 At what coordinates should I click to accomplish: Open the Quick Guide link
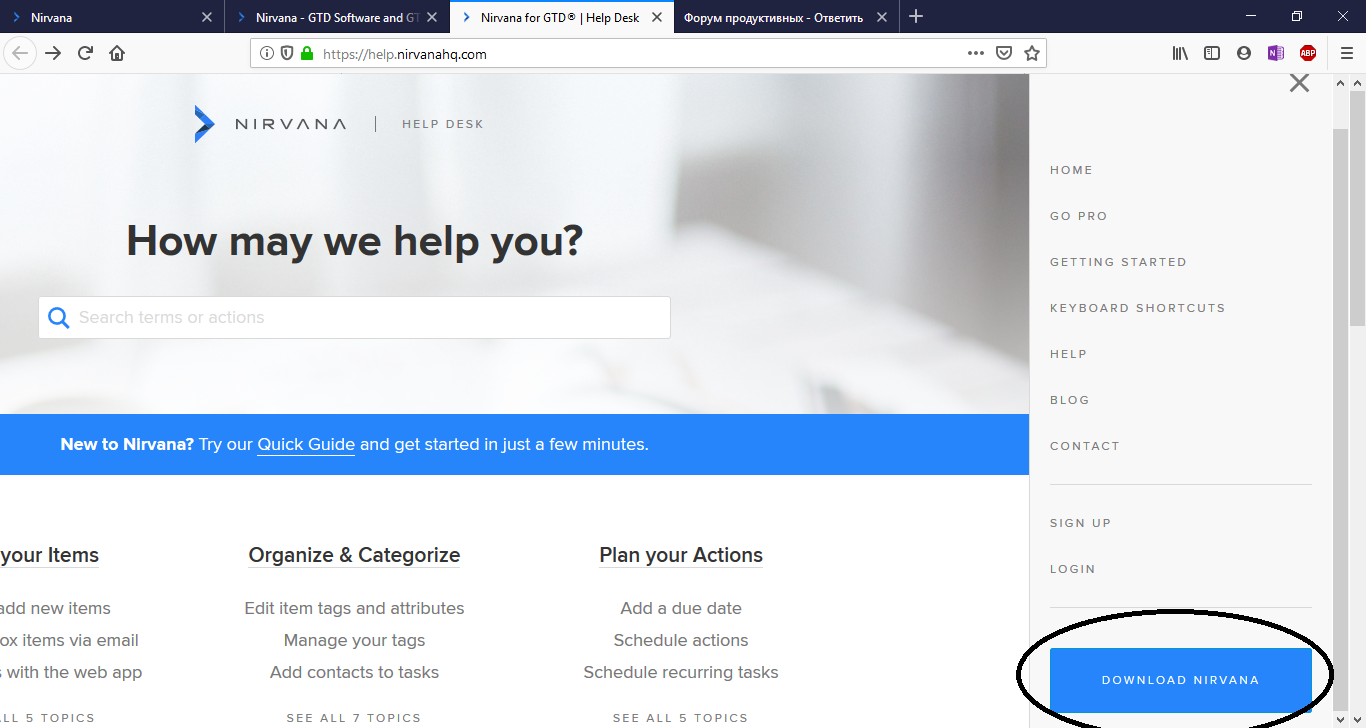point(306,444)
